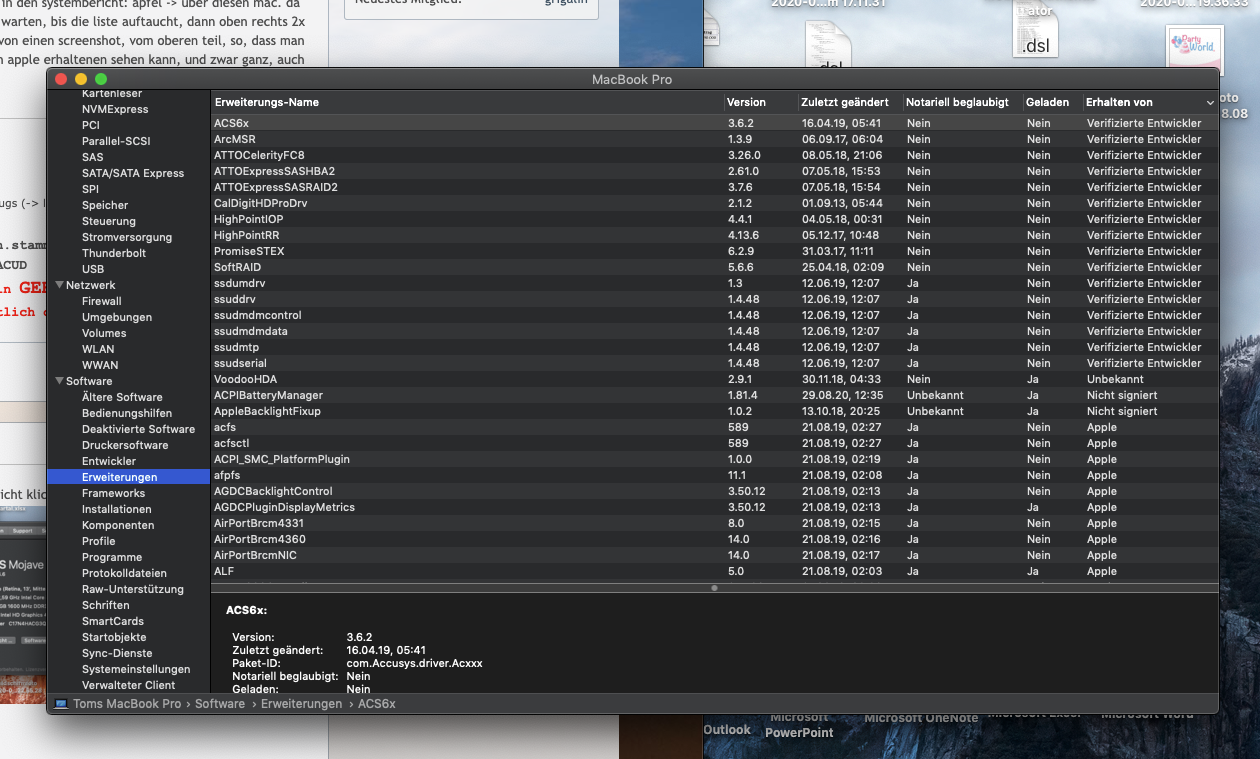This screenshot has width=1260, height=759.
Task: Select the Outlook desktop item label
Action: click(727, 730)
